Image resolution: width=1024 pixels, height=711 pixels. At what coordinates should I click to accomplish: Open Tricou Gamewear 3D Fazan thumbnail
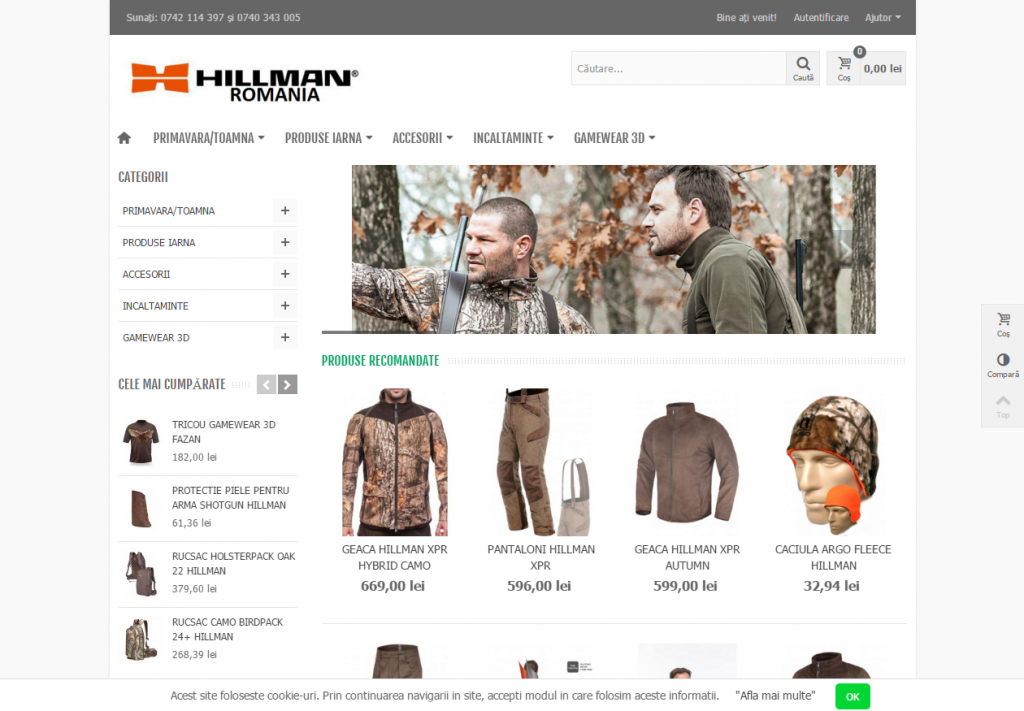click(x=141, y=442)
